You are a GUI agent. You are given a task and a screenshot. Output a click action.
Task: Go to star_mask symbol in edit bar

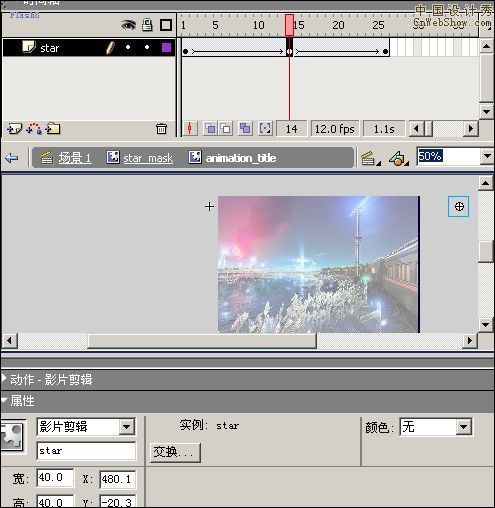pyautogui.click(x=148, y=158)
